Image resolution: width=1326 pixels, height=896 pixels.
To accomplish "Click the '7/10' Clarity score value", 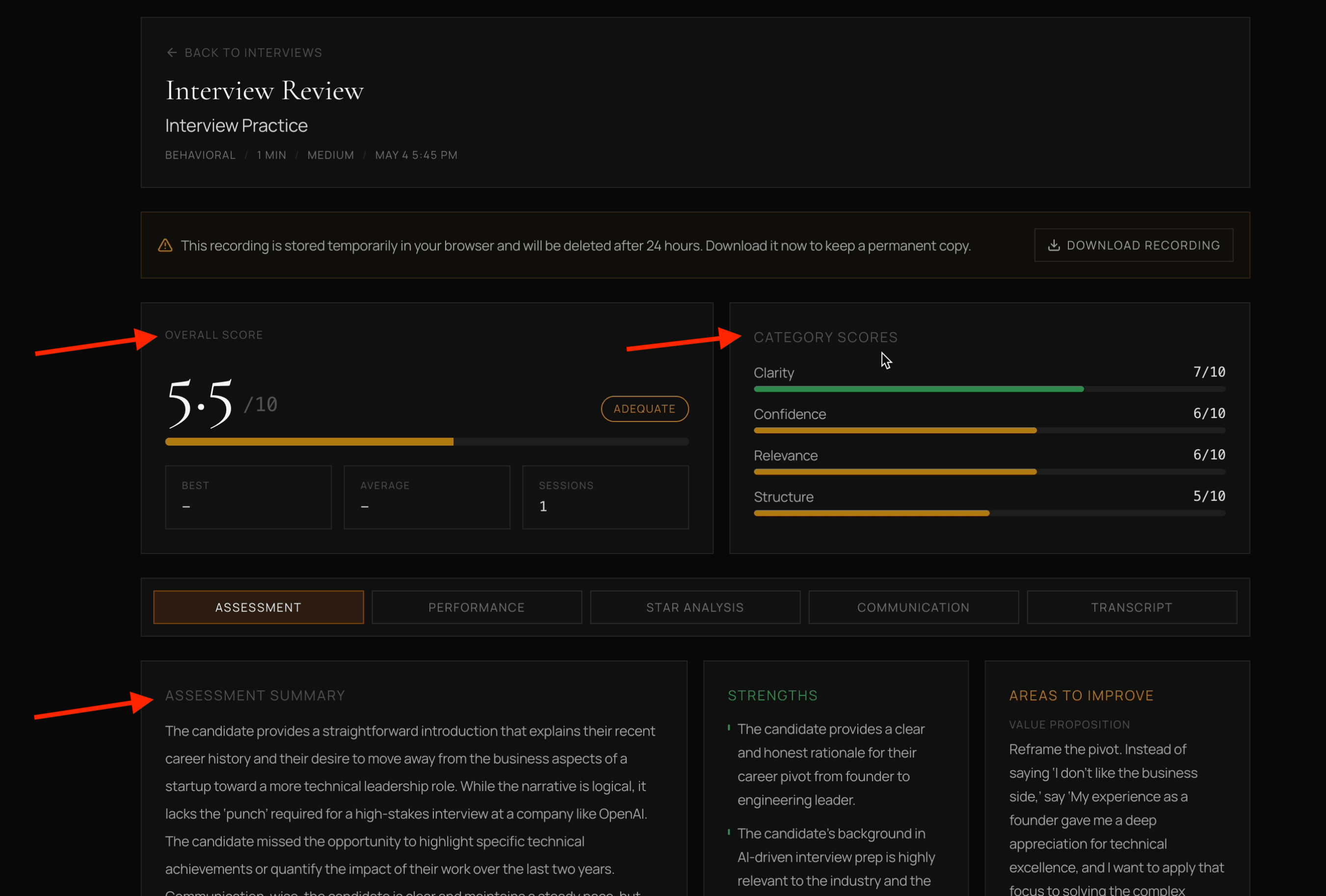I will tap(1209, 372).
